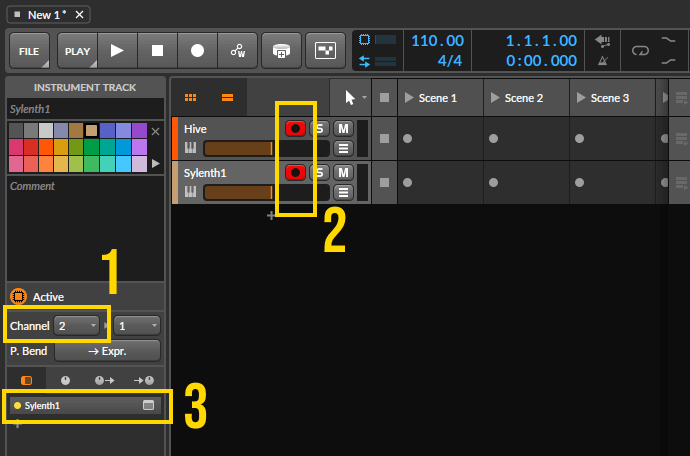Click the Sylenth1 track name field
The height and width of the screenshot is (456, 690).
point(85,109)
